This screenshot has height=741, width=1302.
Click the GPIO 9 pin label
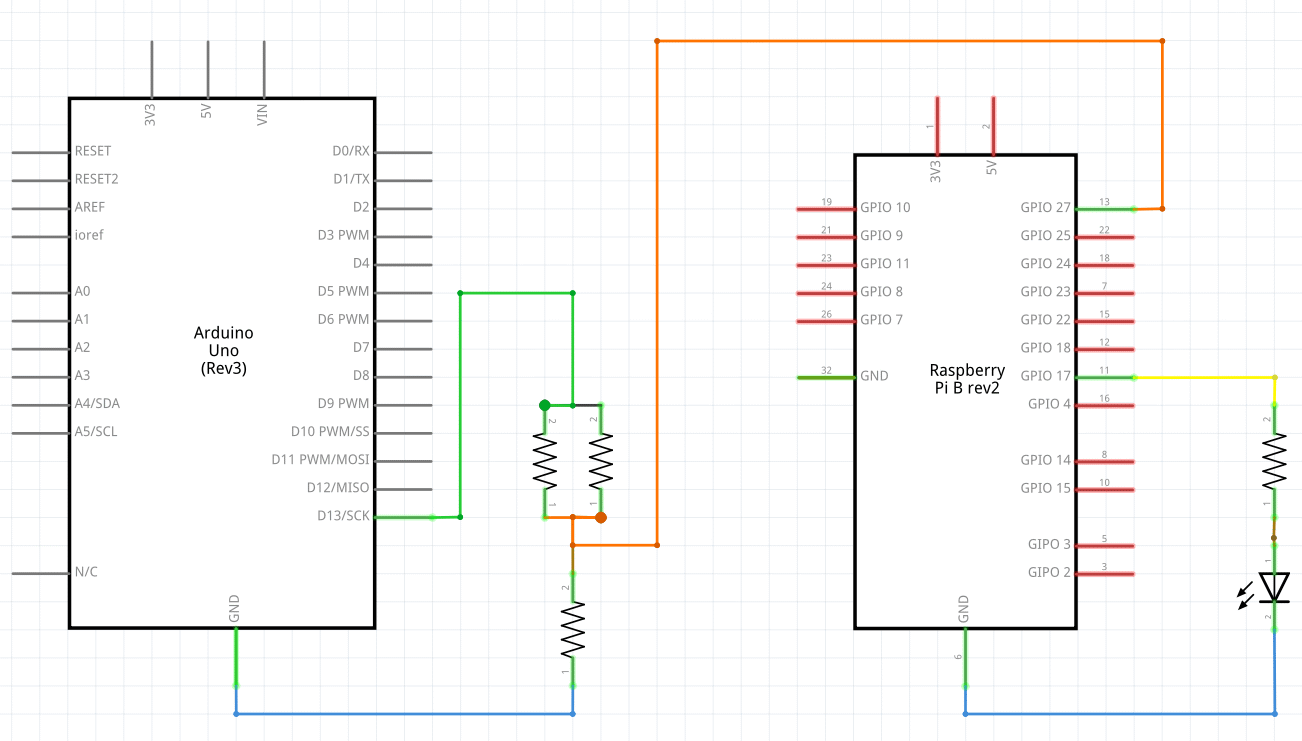[x=882, y=236]
